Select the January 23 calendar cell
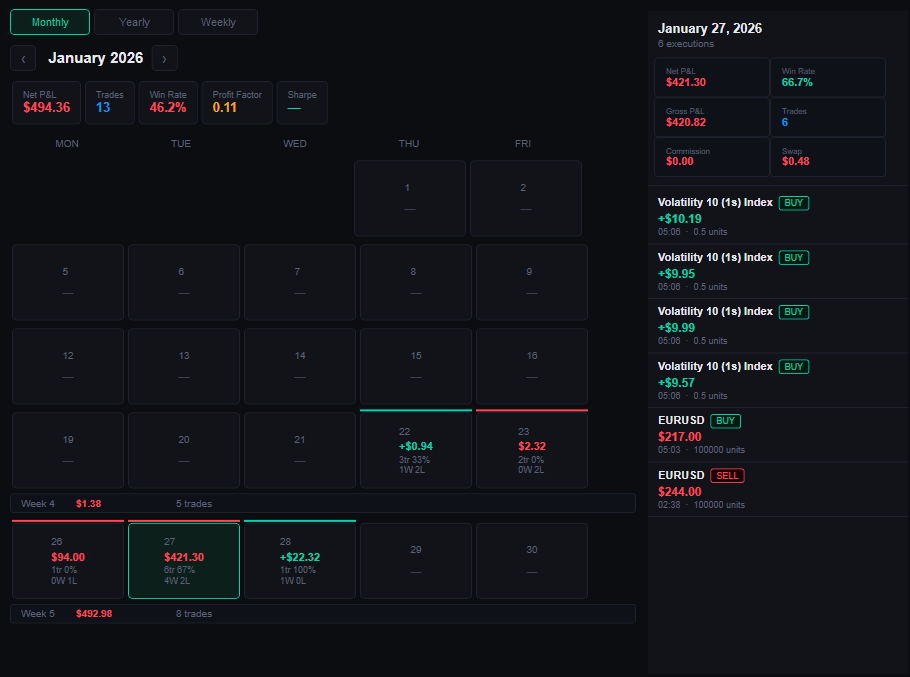The height and width of the screenshot is (677, 910). (531, 450)
